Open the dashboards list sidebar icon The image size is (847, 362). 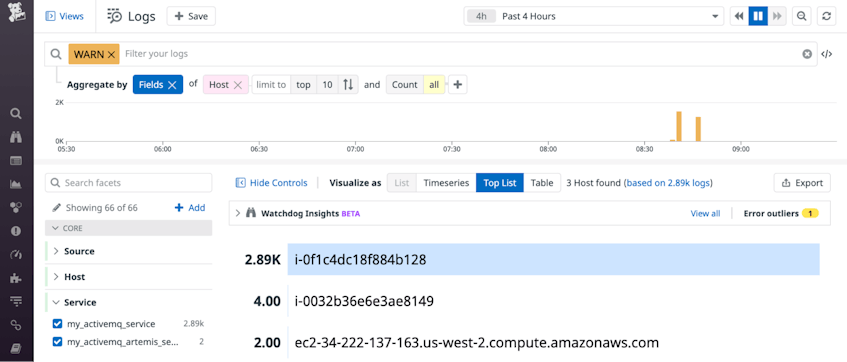[x=16, y=160]
